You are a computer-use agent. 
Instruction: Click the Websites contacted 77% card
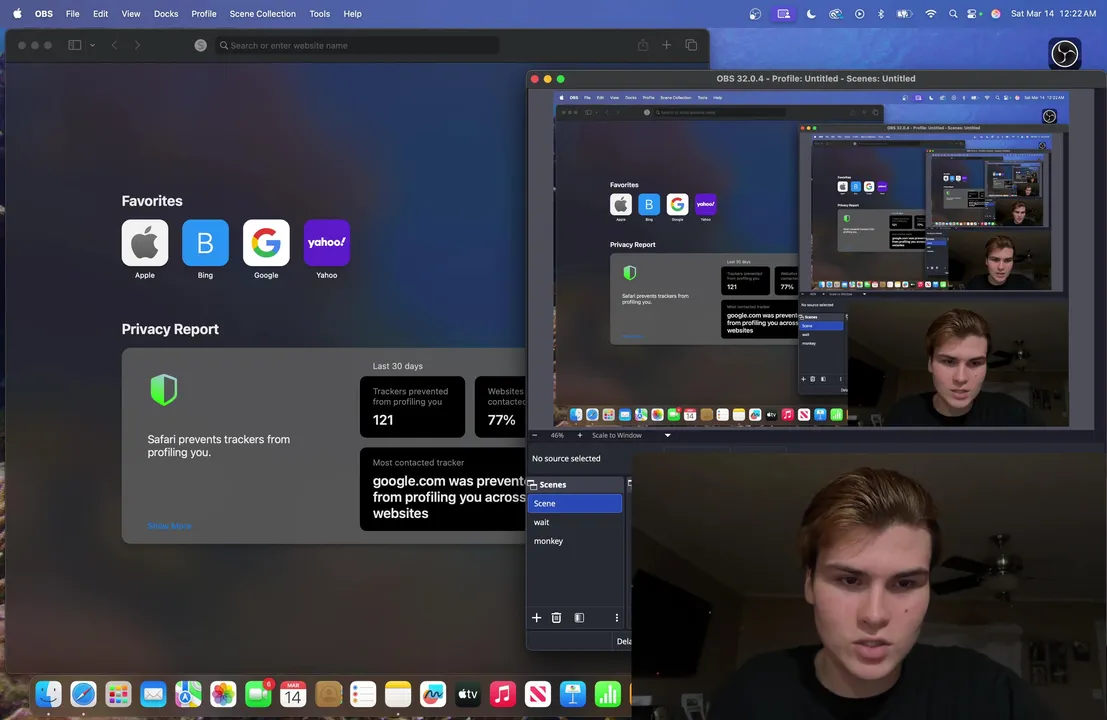click(501, 407)
